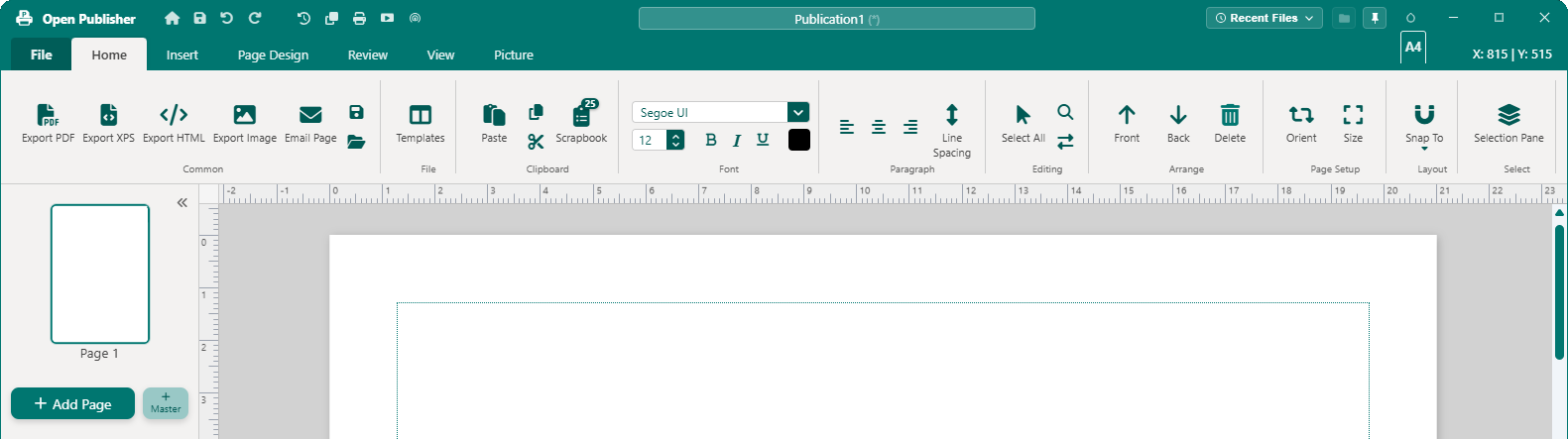The height and width of the screenshot is (439, 1568).
Task: Click the Home icon in title bar
Action: pyautogui.click(x=173, y=18)
